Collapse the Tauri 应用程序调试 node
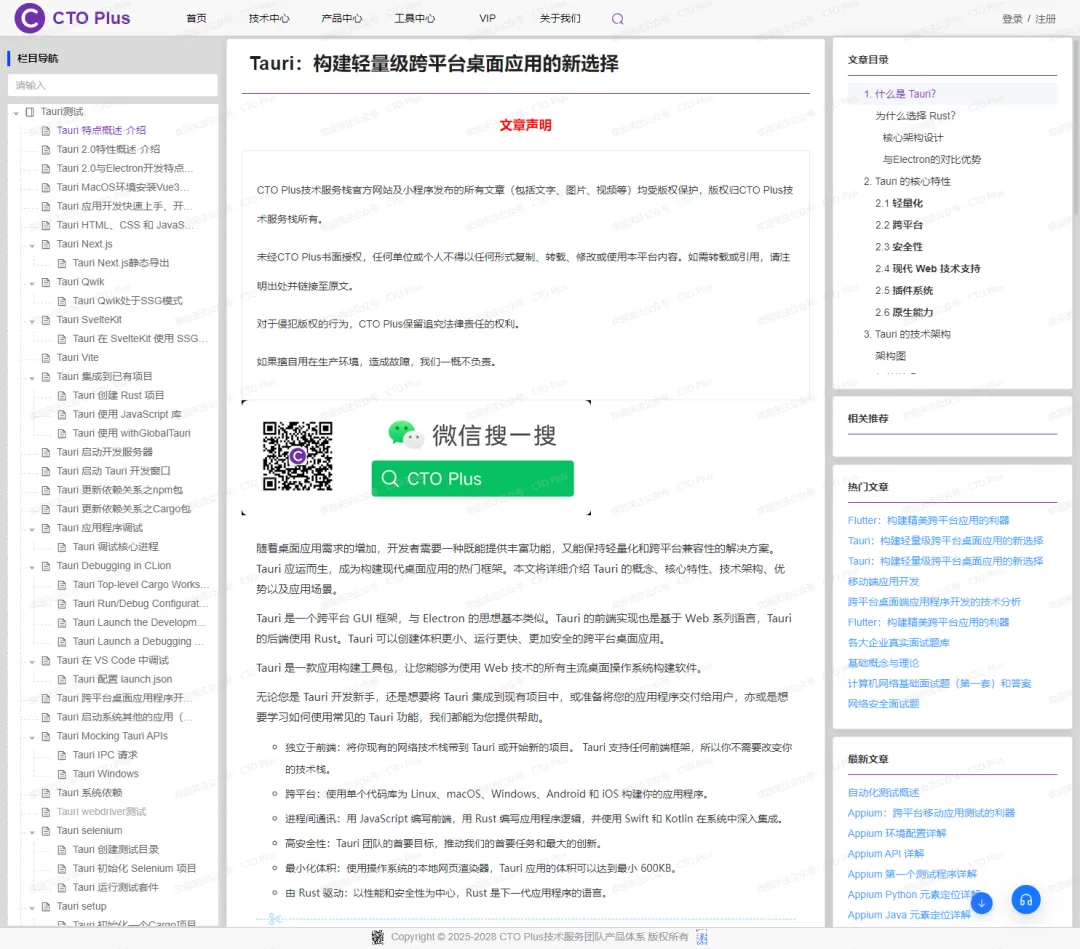 coord(32,529)
